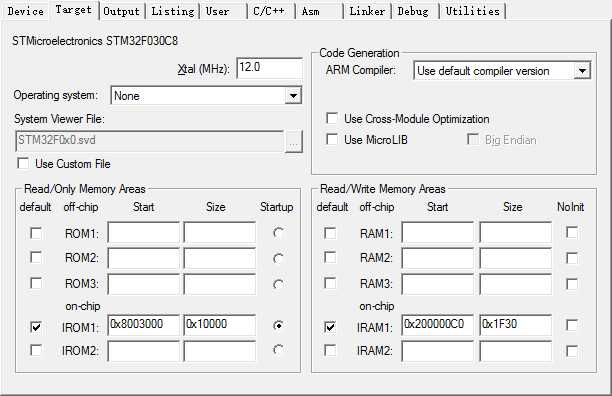Select ROM1 Startup radio button

click(x=278, y=233)
